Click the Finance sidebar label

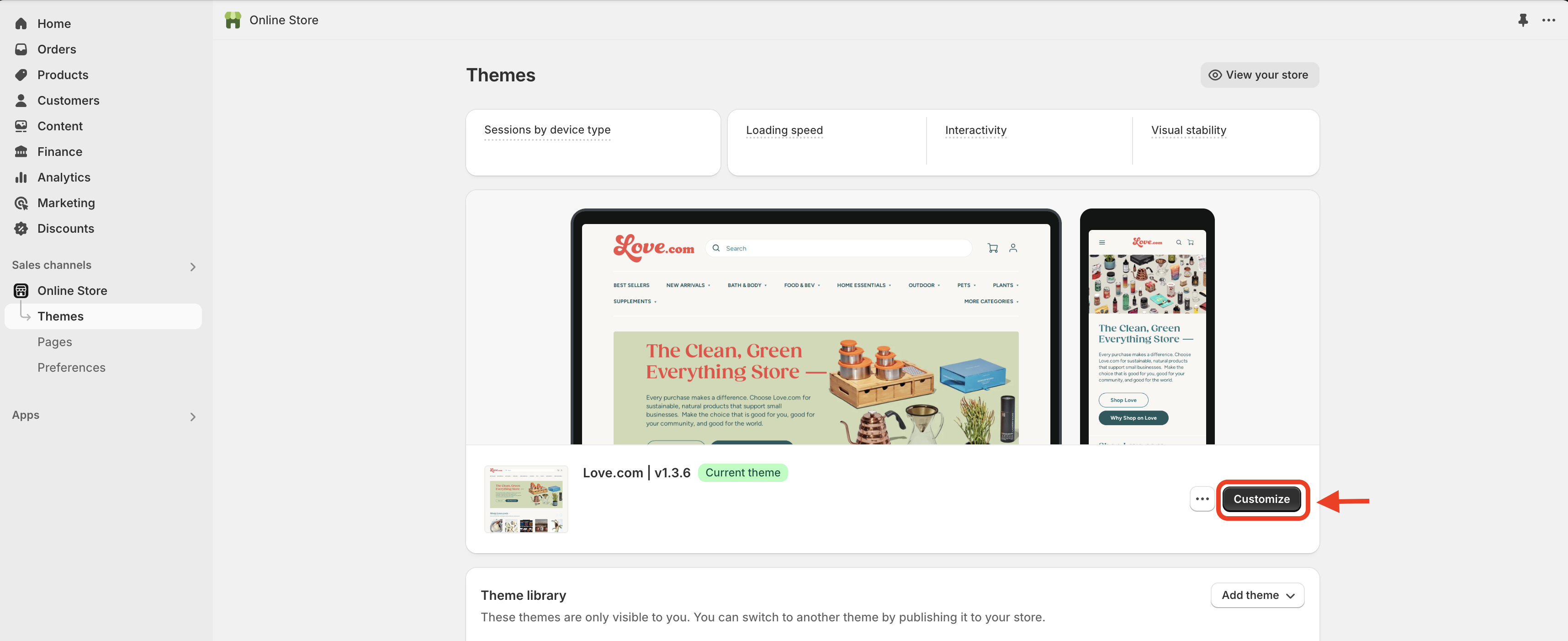(x=60, y=152)
